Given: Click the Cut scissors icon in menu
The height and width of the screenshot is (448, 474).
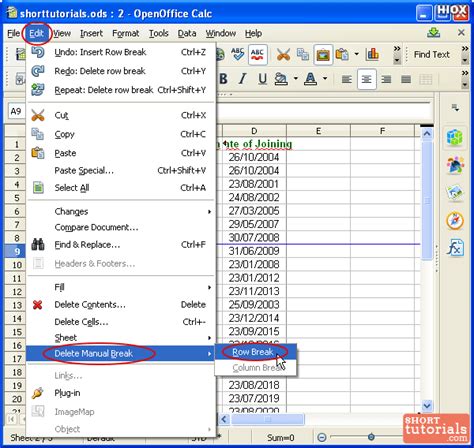Looking at the screenshot, I should click(38, 115).
